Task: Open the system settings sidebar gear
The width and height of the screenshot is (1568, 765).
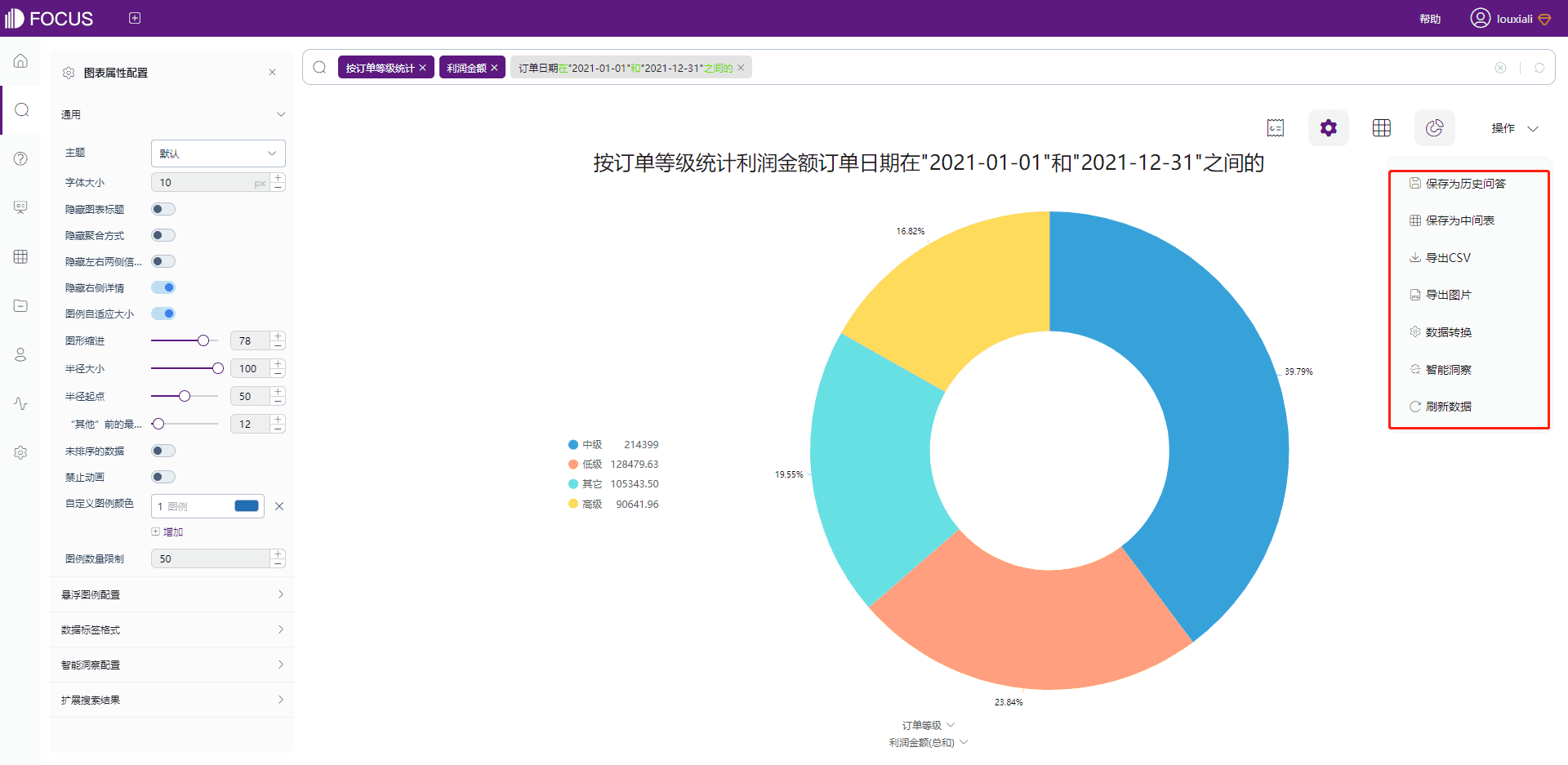Action: point(21,452)
